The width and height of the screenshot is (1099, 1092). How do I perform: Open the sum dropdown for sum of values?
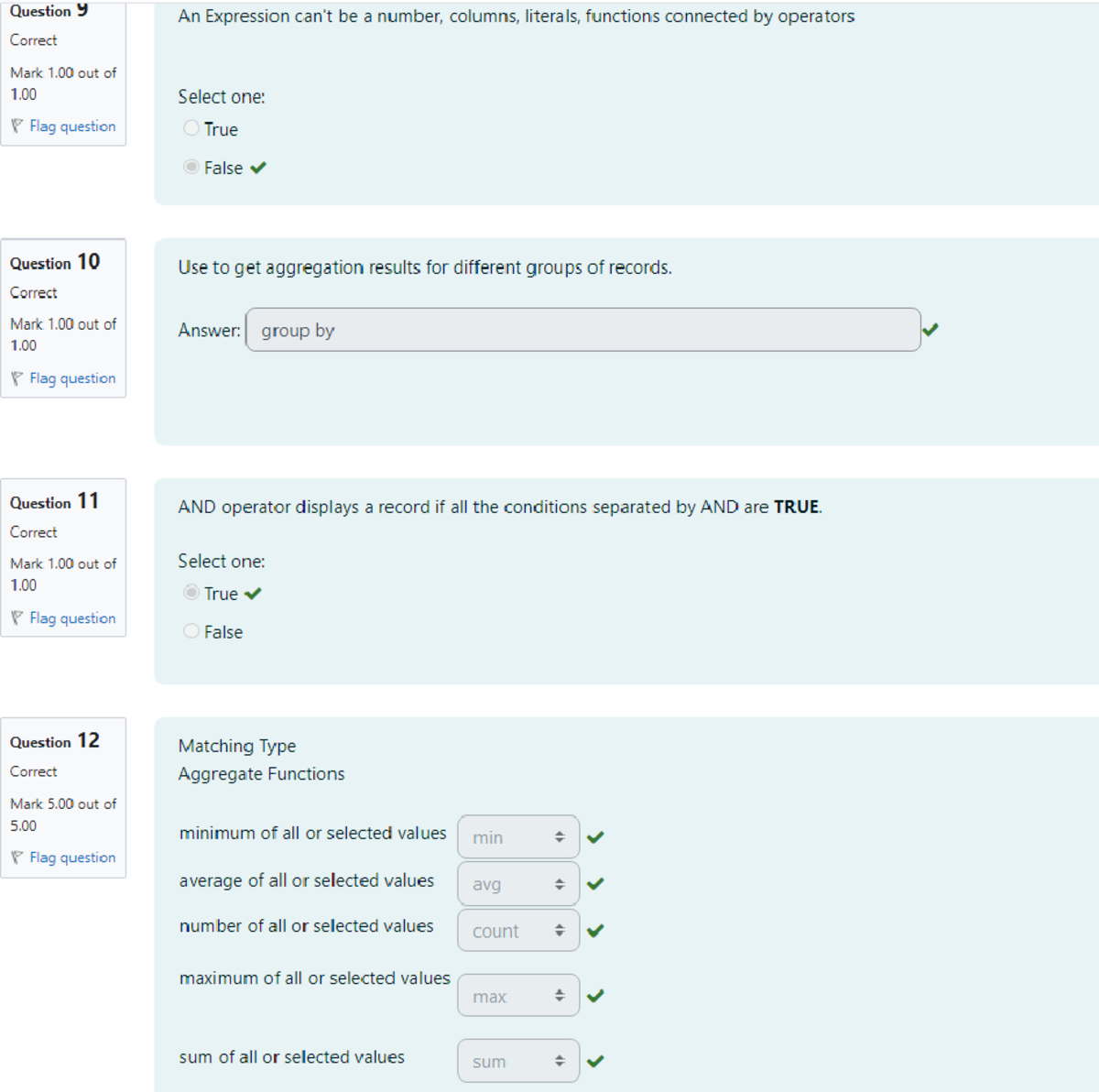pyautogui.click(x=518, y=1061)
